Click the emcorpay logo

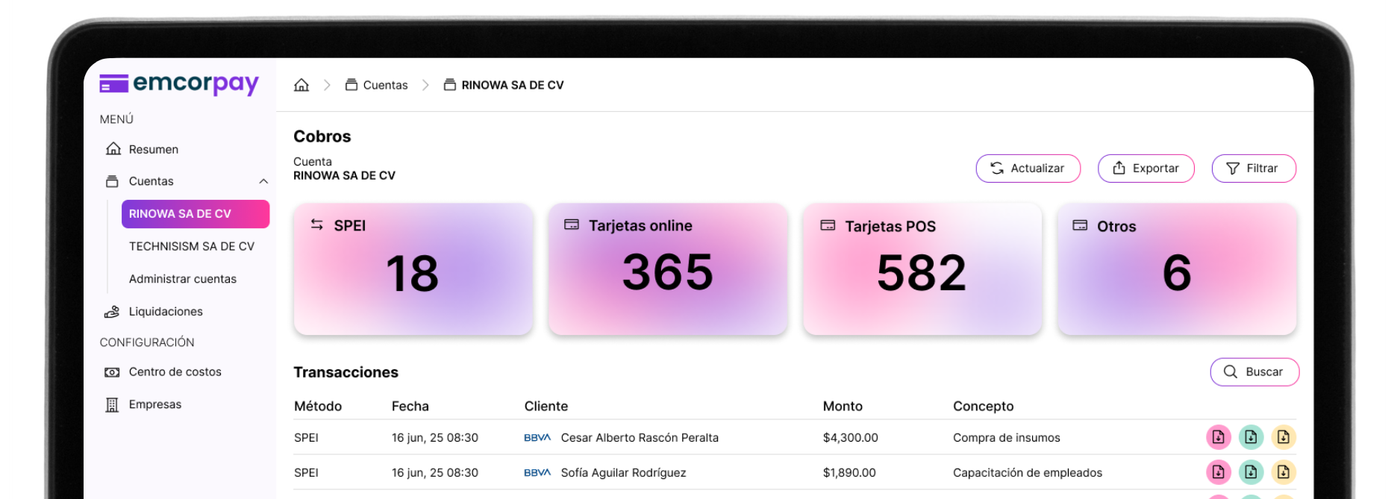click(179, 84)
